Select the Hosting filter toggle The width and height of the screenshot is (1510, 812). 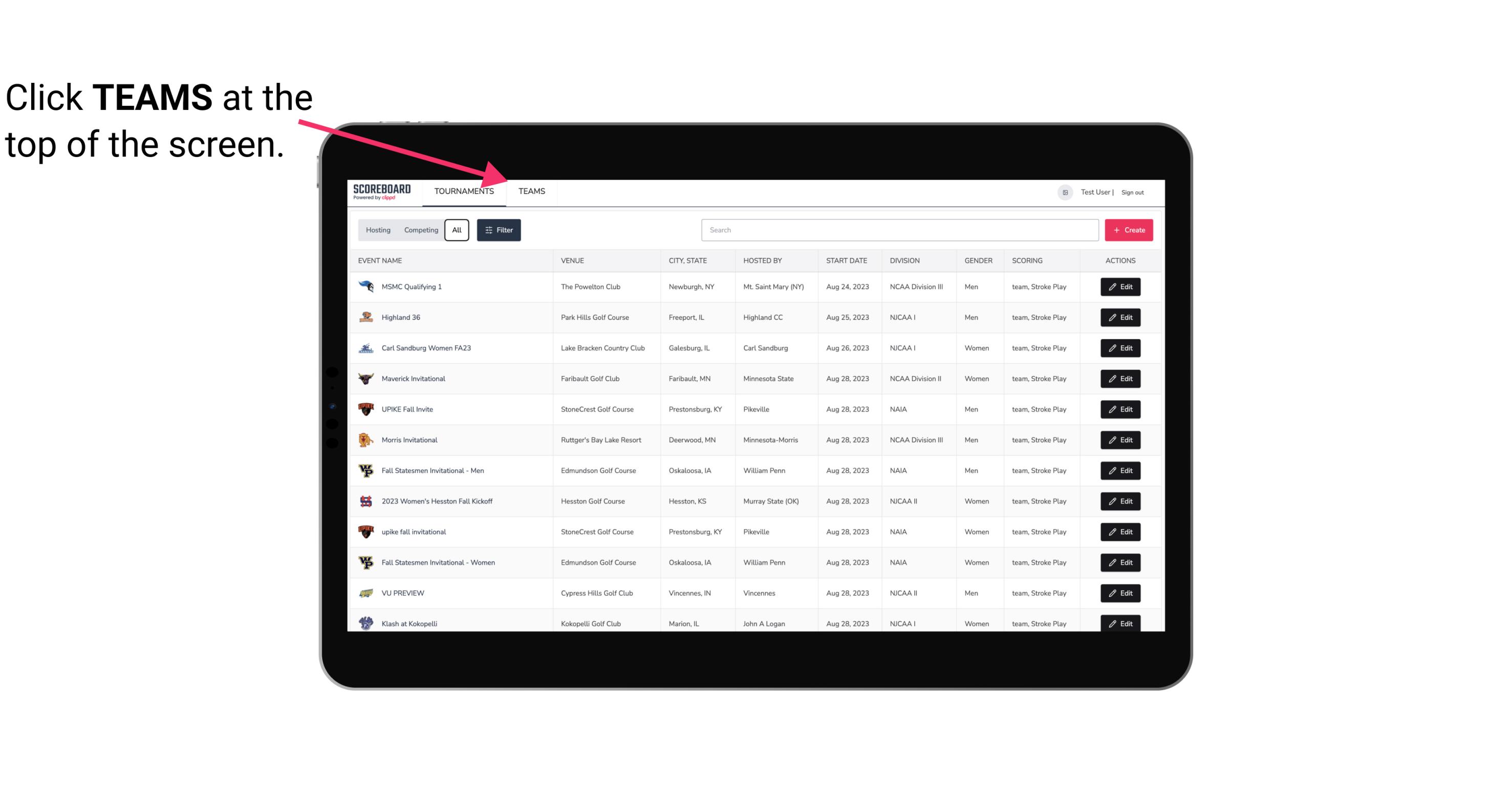[378, 230]
